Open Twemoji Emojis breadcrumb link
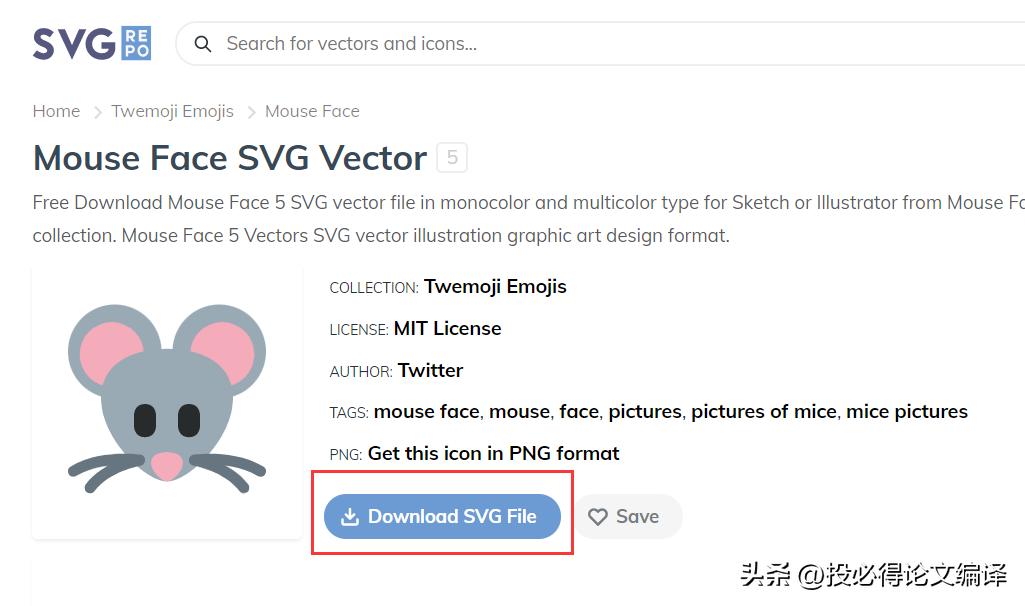 tap(172, 111)
